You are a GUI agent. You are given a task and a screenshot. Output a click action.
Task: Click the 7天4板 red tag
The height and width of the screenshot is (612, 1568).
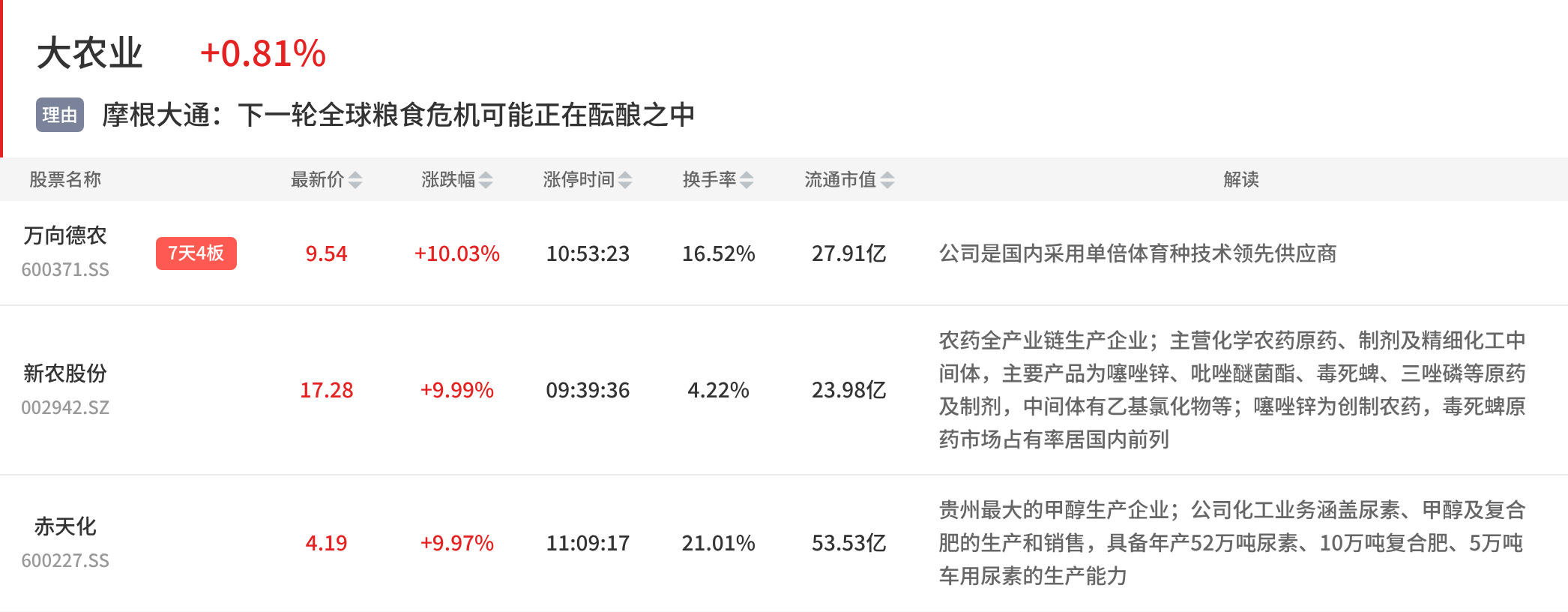pyautogui.click(x=196, y=253)
